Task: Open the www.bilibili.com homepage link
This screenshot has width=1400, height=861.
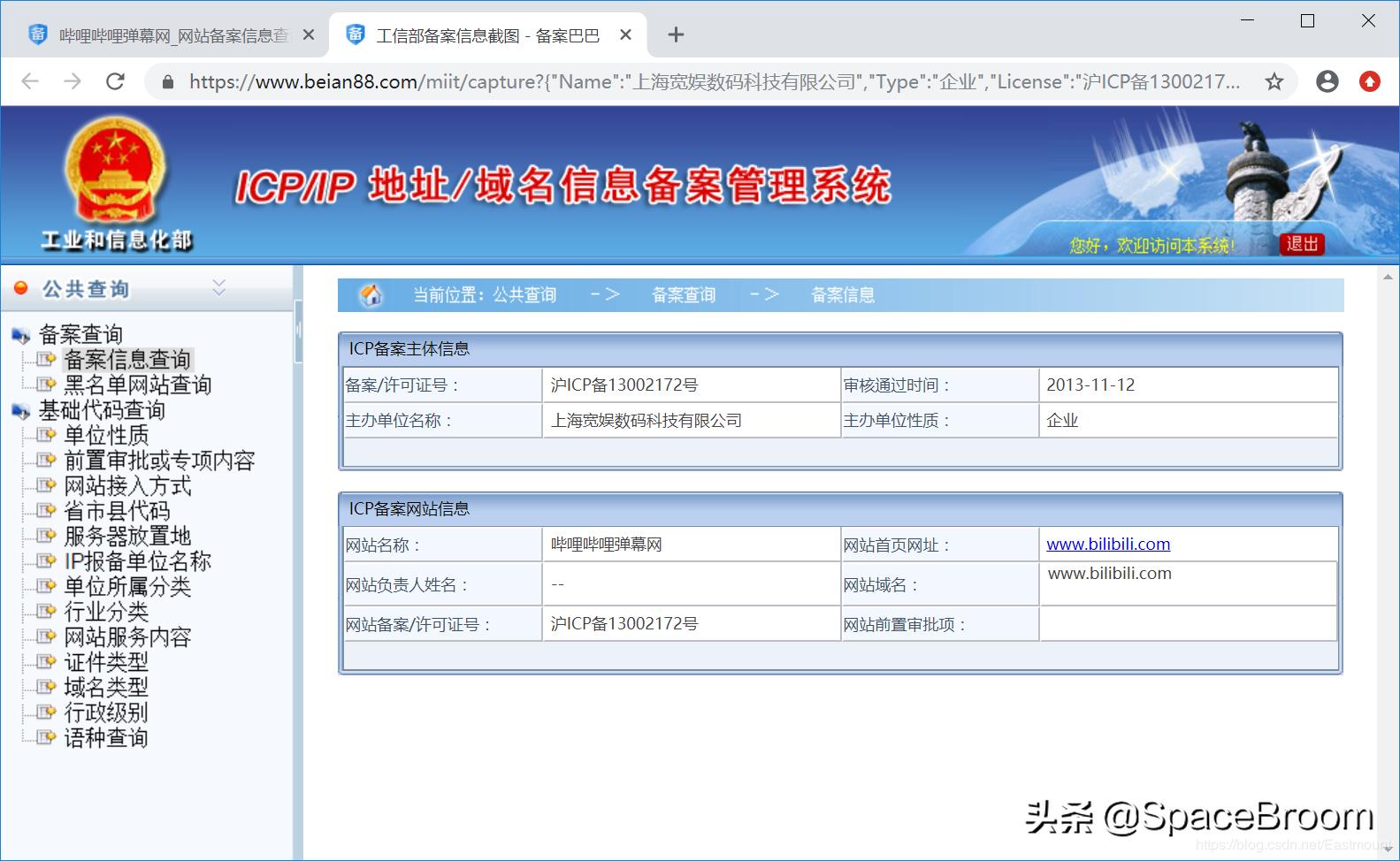Action: point(1108,544)
